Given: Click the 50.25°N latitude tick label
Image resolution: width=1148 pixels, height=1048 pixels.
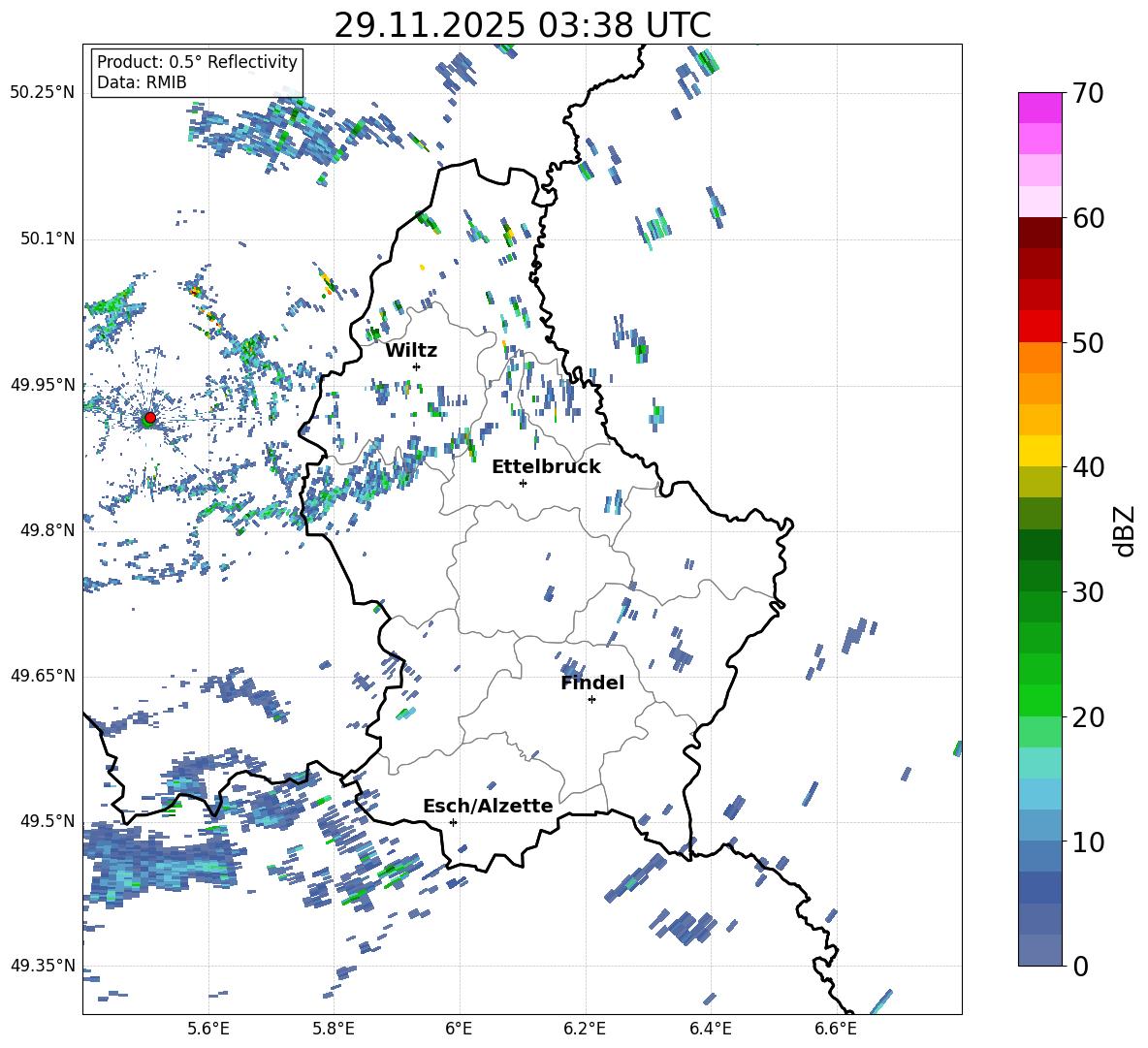Looking at the screenshot, I should pos(43,92).
